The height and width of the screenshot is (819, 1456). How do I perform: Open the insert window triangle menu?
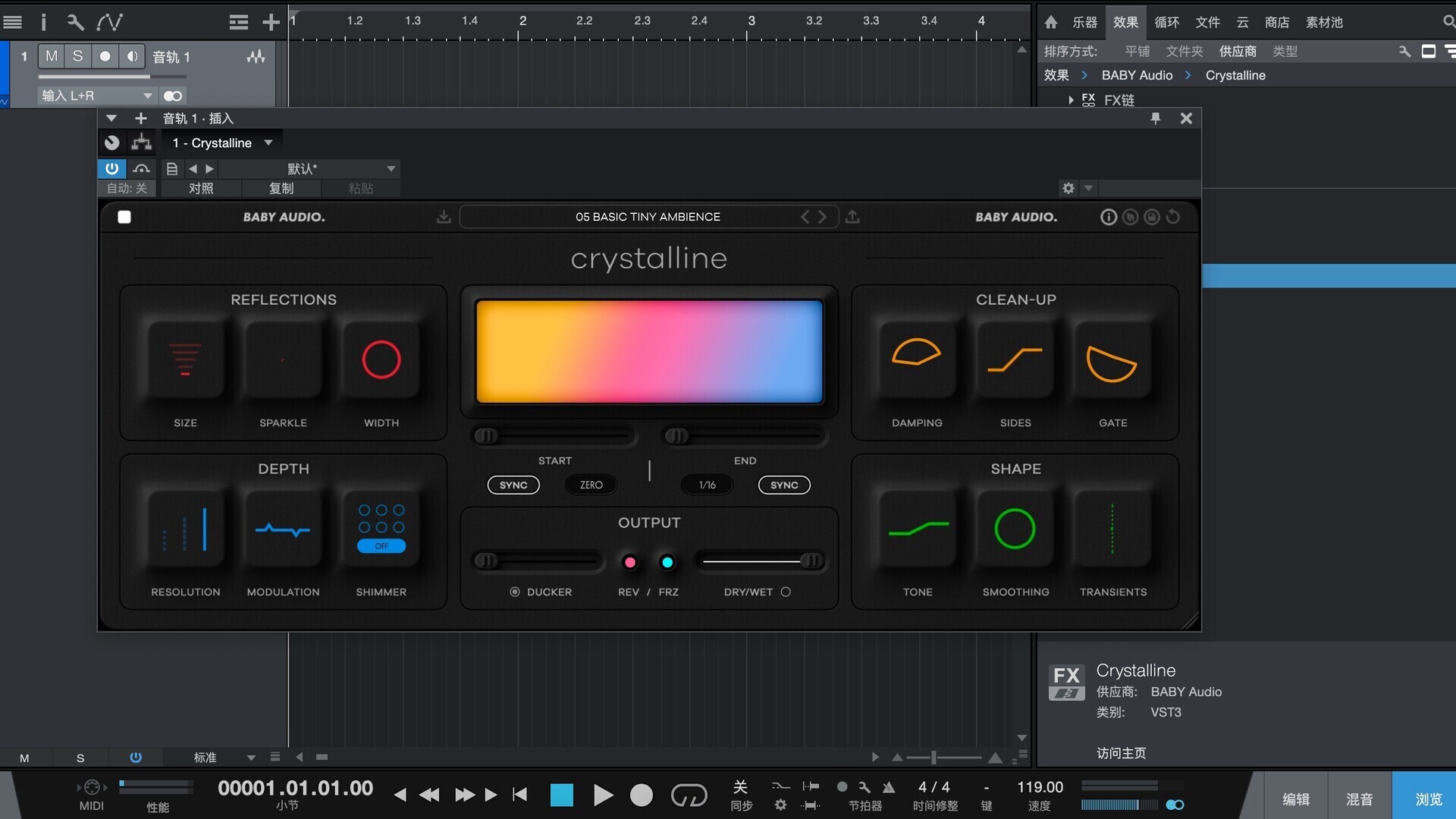tap(111, 118)
